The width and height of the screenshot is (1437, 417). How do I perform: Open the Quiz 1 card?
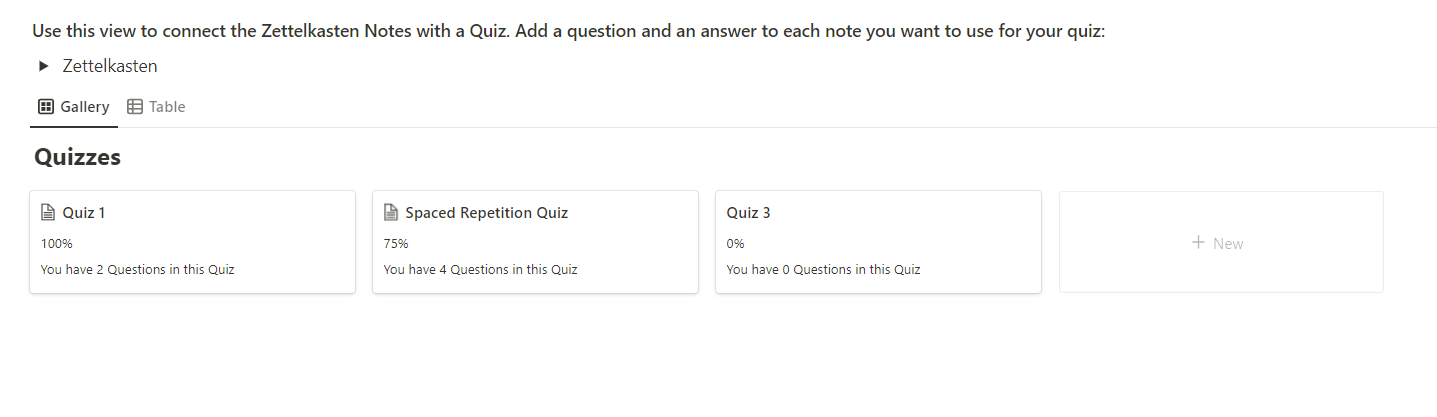193,242
